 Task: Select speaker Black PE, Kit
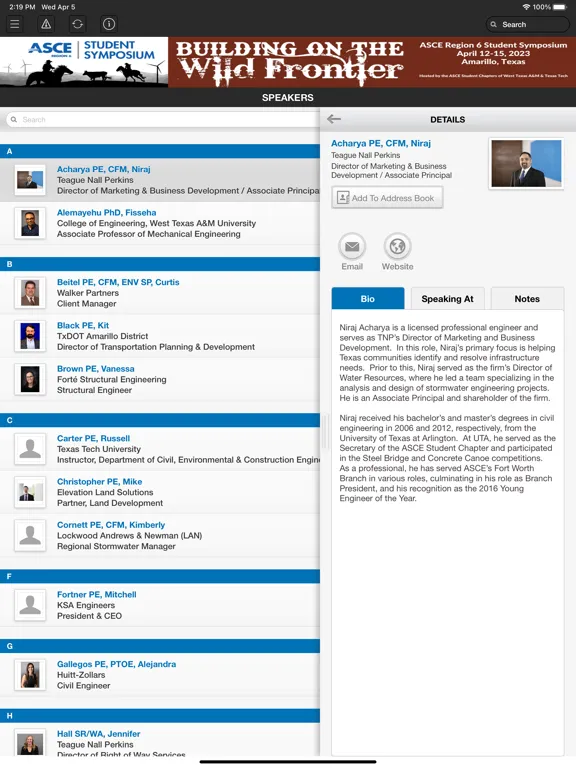160,336
